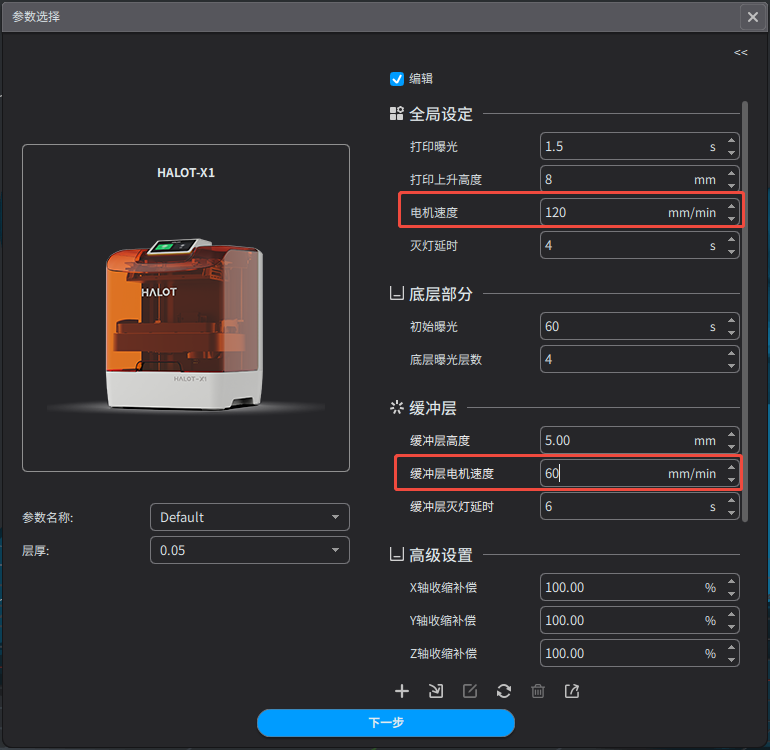Increase 底层曝光层数 with the up arrow

pyautogui.click(x=731, y=353)
